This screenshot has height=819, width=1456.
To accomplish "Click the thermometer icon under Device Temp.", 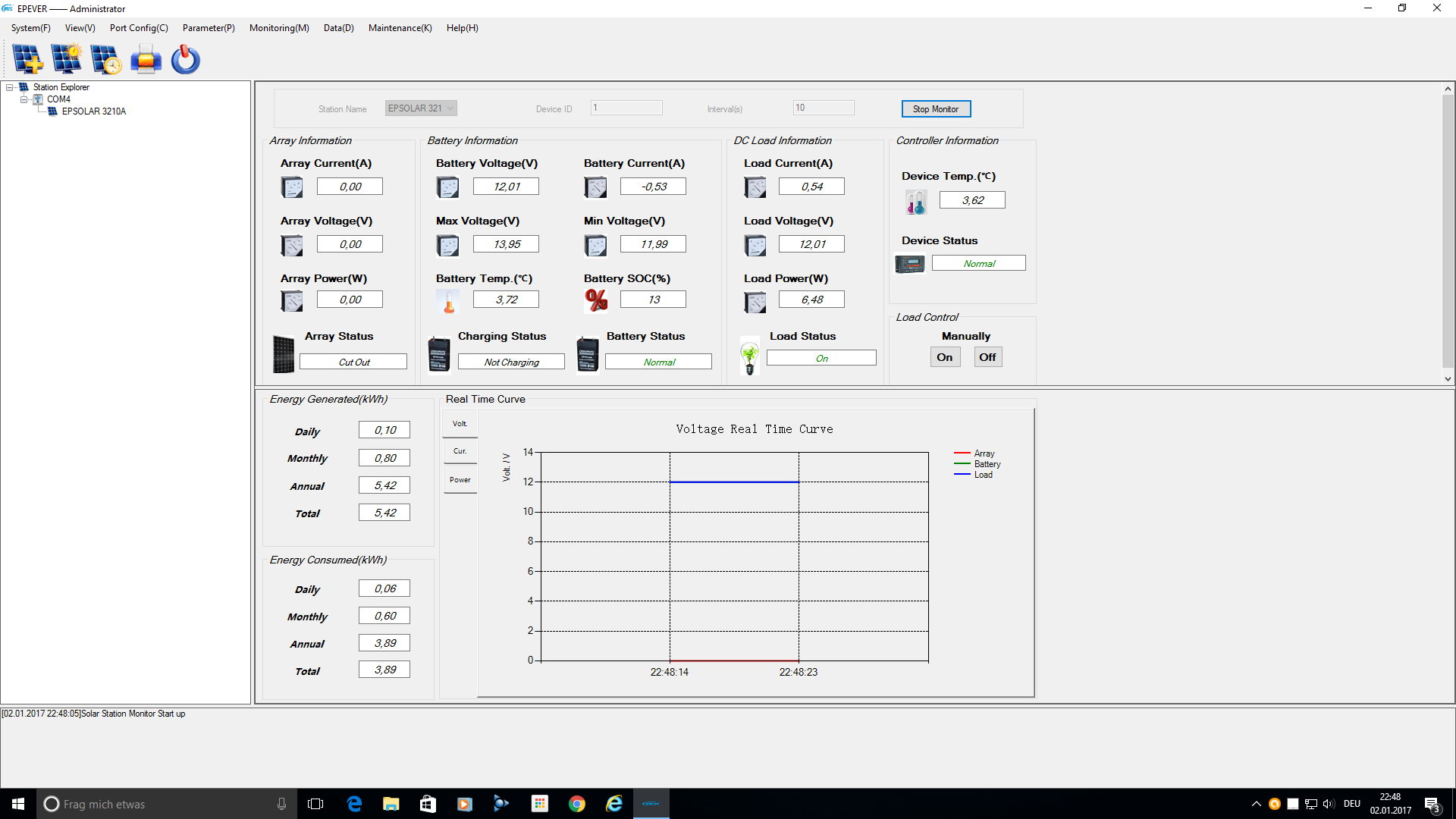I will [x=915, y=202].
